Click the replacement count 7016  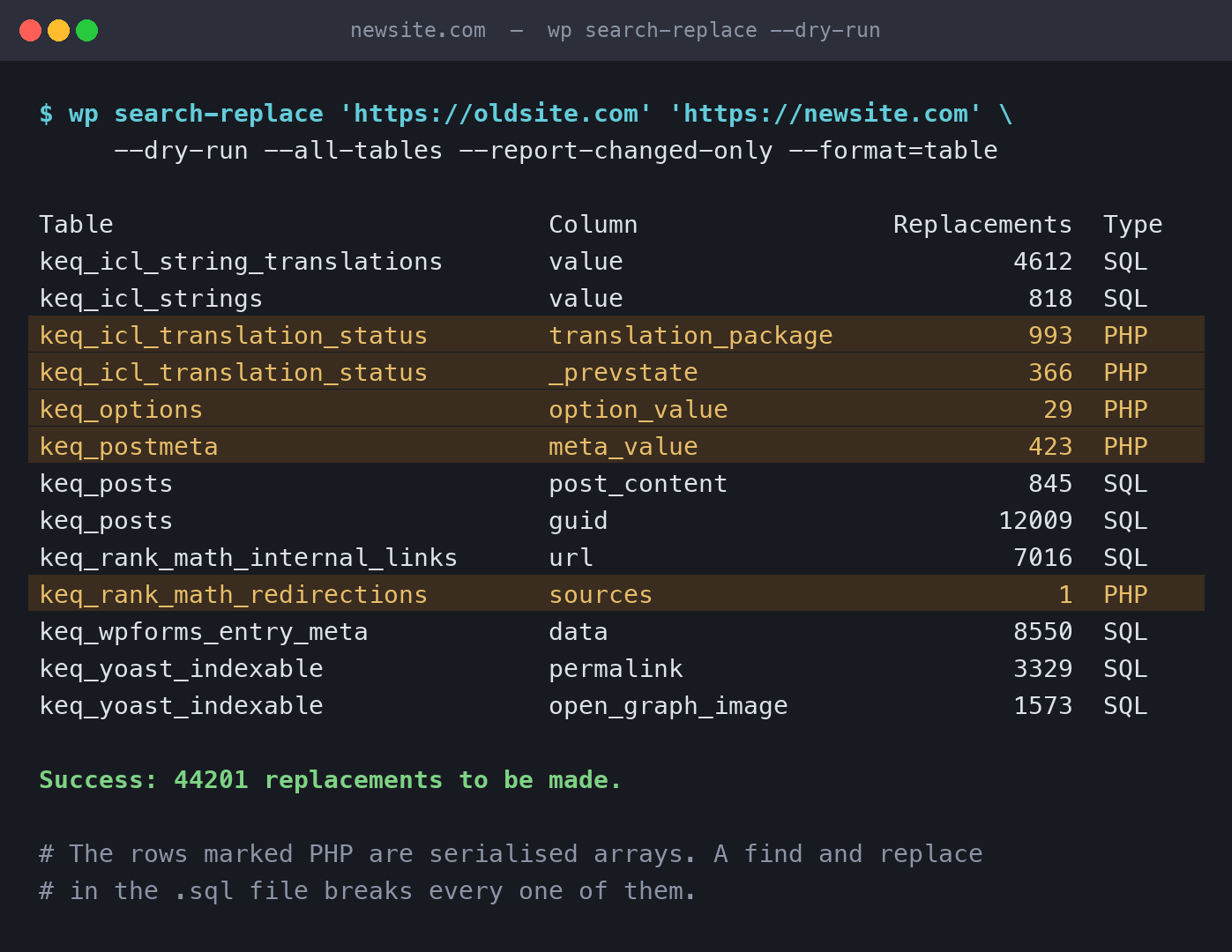point(1043,558)
